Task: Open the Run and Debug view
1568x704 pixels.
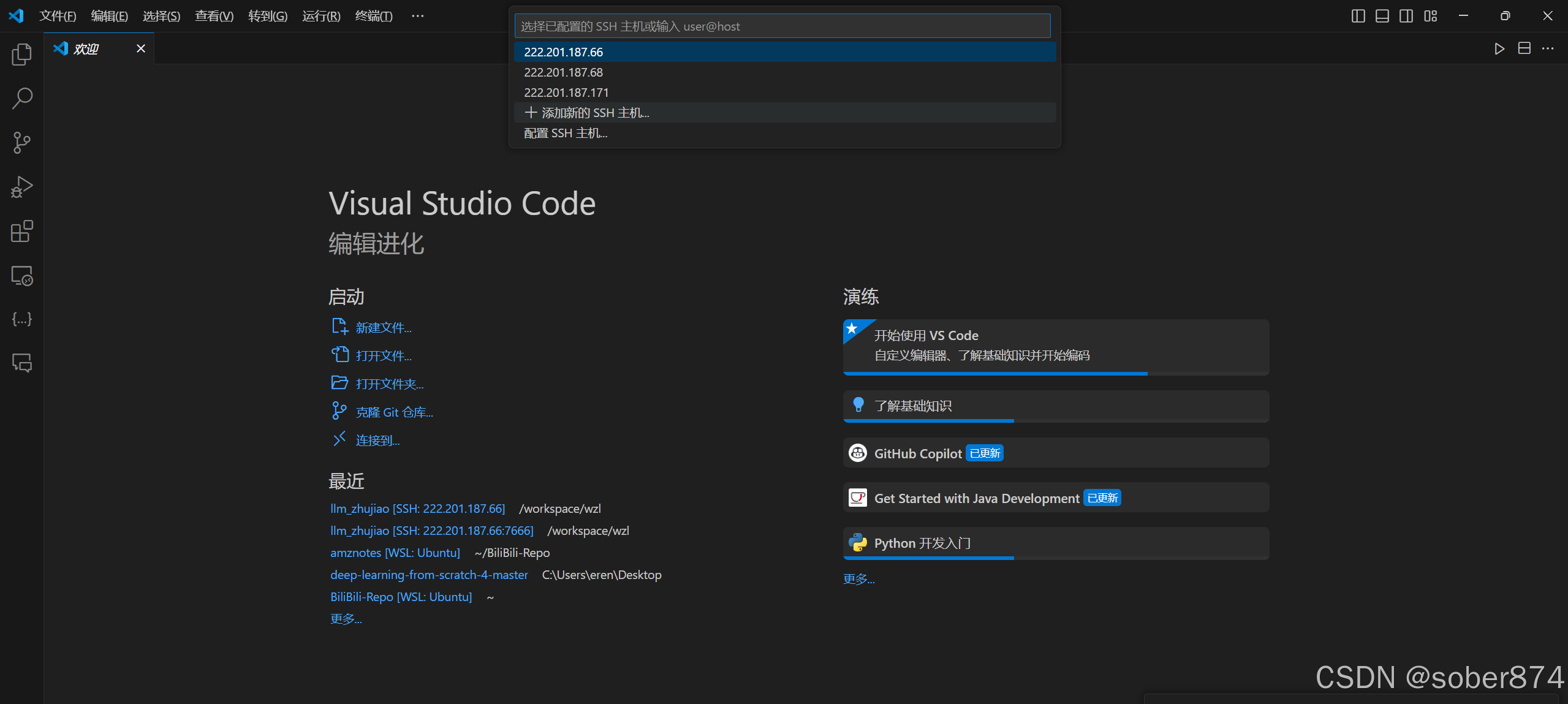Action: (x=21, y=187)
